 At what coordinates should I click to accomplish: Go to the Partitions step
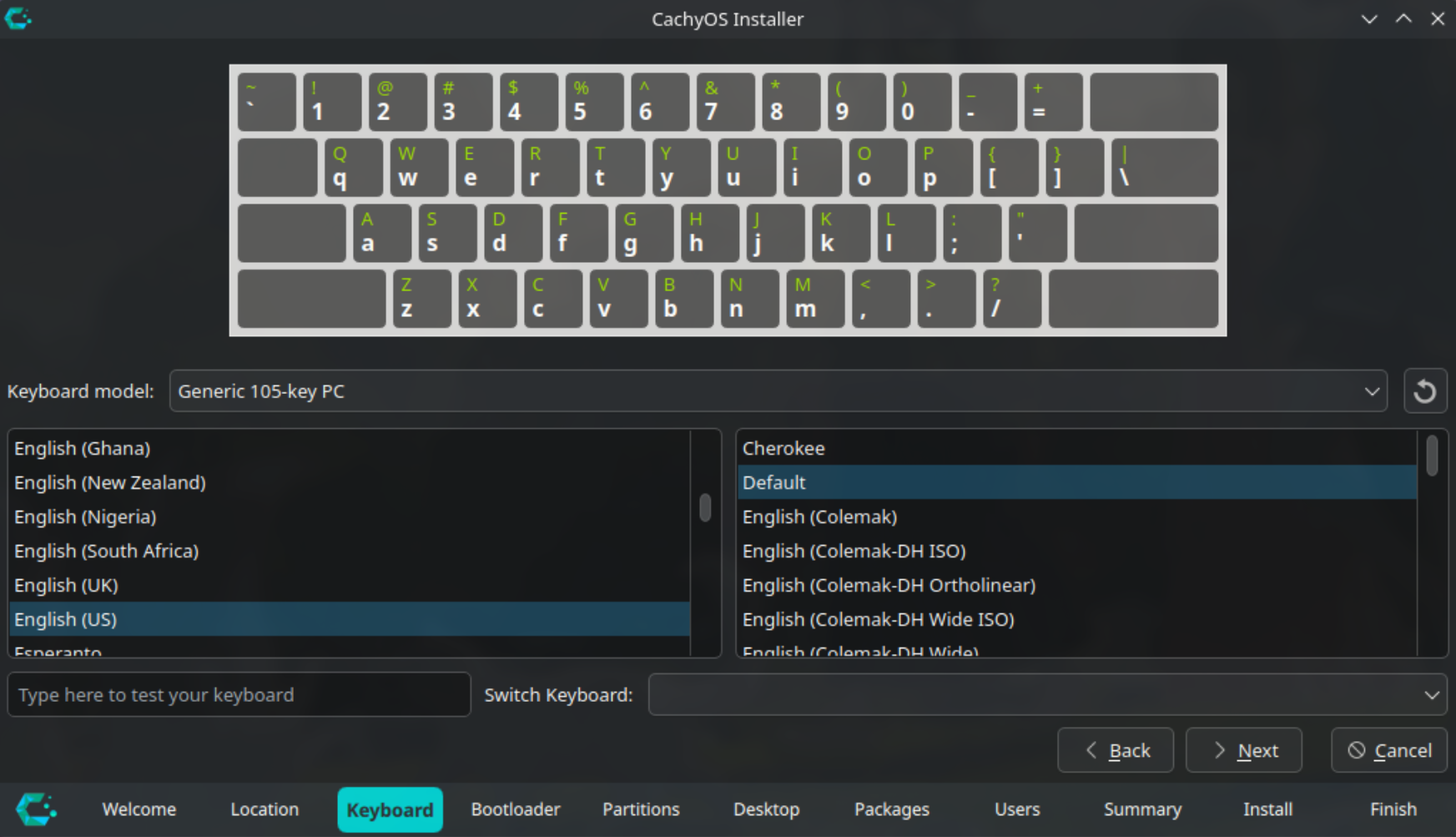click(x=641, y=809)
